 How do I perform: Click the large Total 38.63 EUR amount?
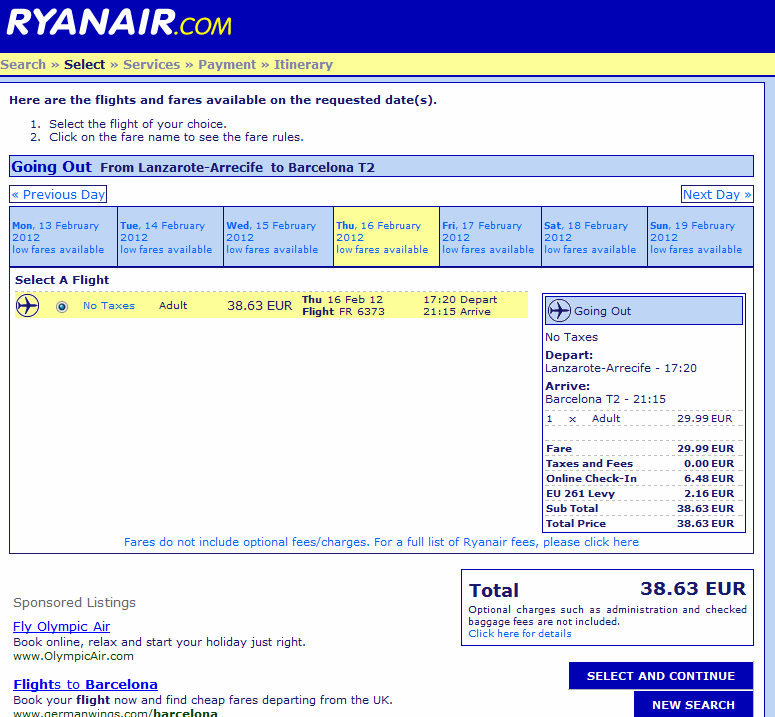[693, 589]
